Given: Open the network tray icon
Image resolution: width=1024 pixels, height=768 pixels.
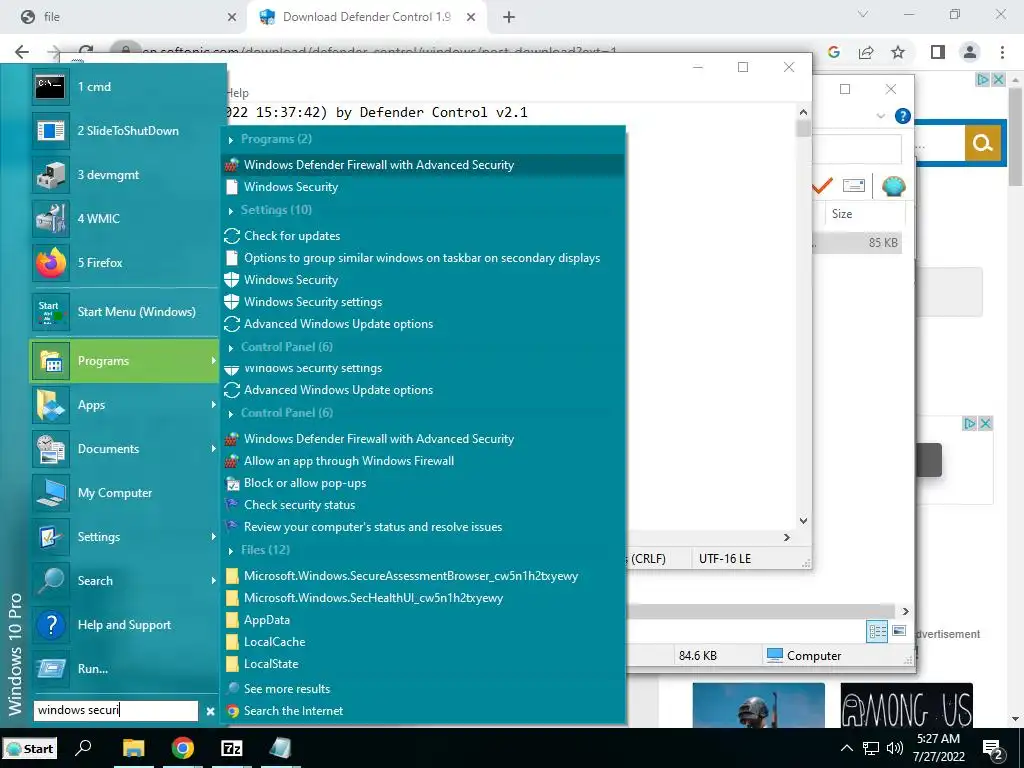Looking at the screenshot, I should 871,748.
